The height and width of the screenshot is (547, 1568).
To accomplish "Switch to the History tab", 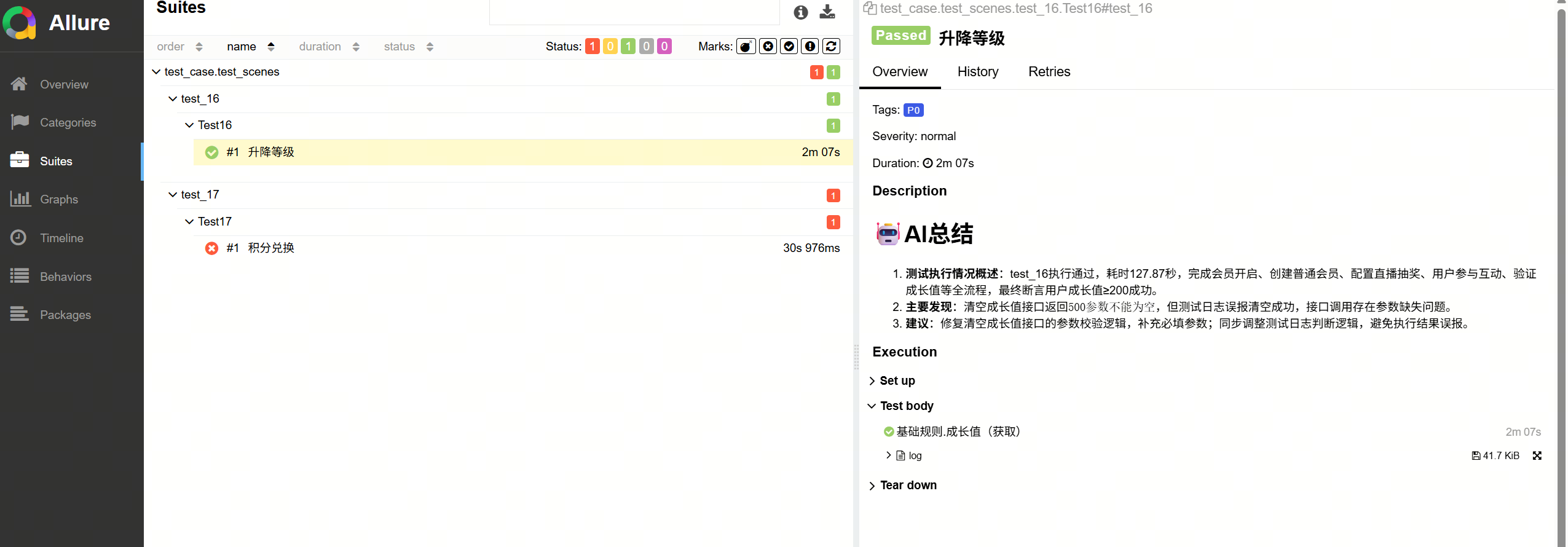I will coord(977,72).
